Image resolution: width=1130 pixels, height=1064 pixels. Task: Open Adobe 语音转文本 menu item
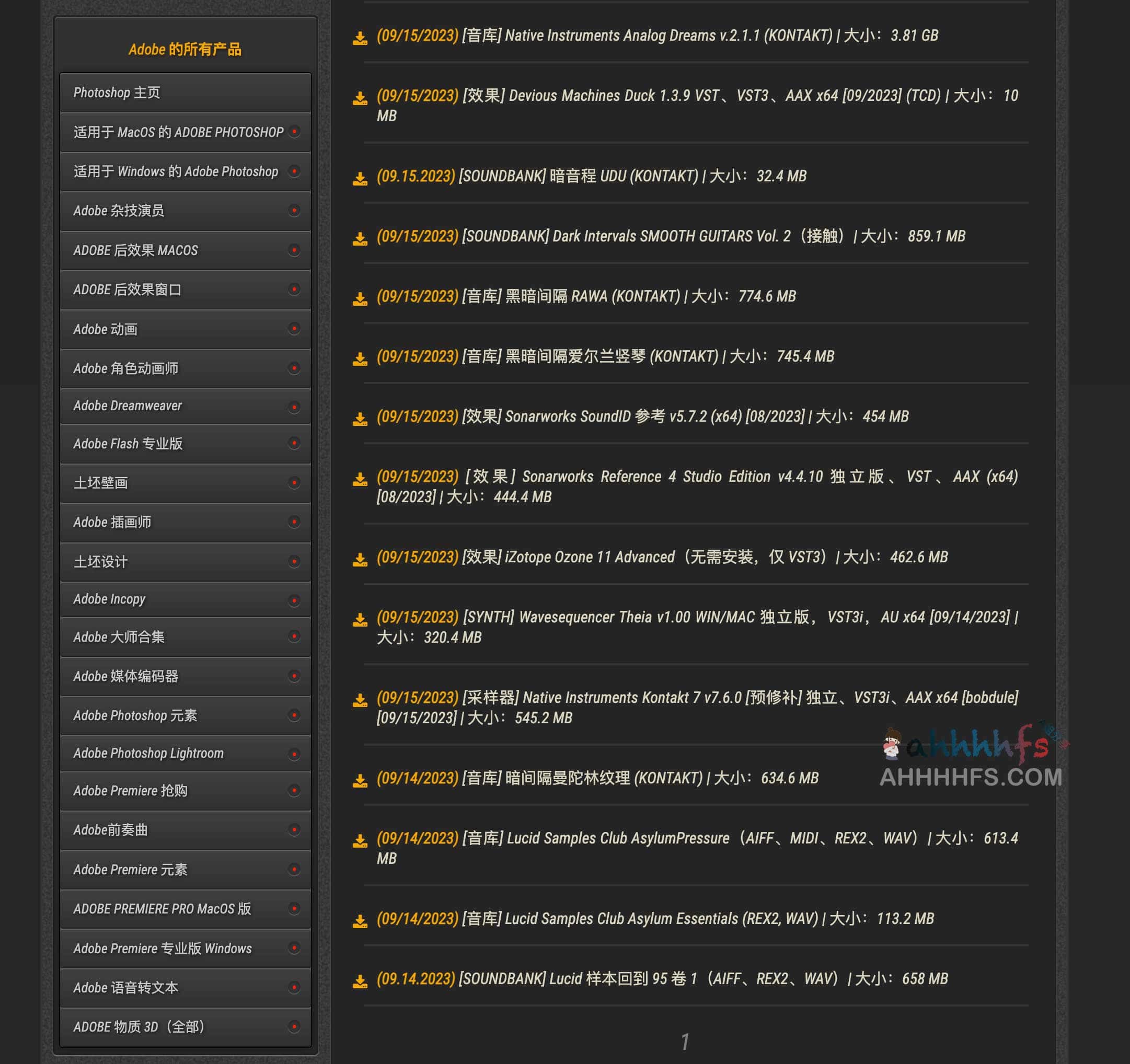tap(186, 988)
